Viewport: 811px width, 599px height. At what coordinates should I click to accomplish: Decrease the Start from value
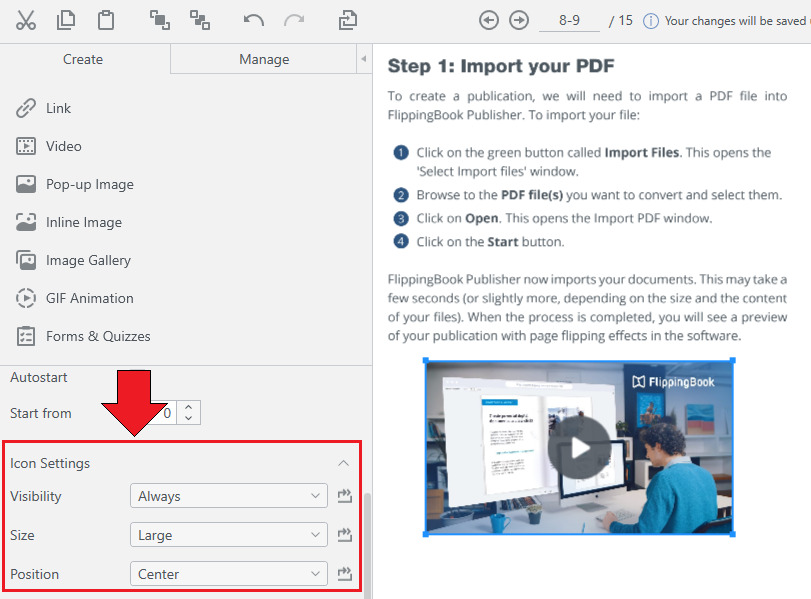click(x=189, y=418)
